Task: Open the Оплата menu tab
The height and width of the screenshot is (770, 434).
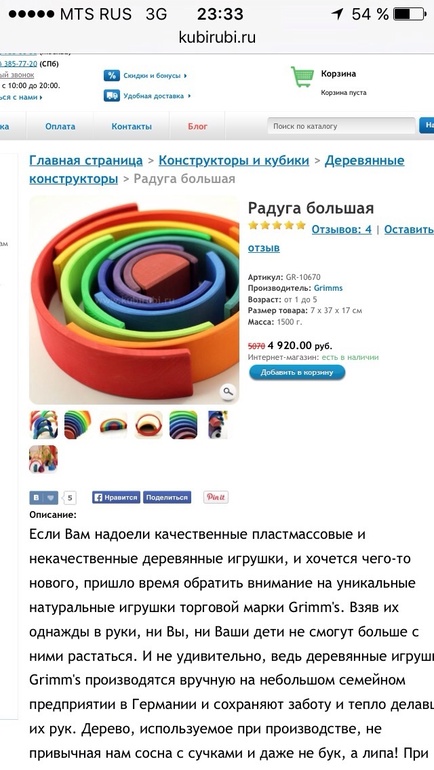Action: click(x=60, y=126)
